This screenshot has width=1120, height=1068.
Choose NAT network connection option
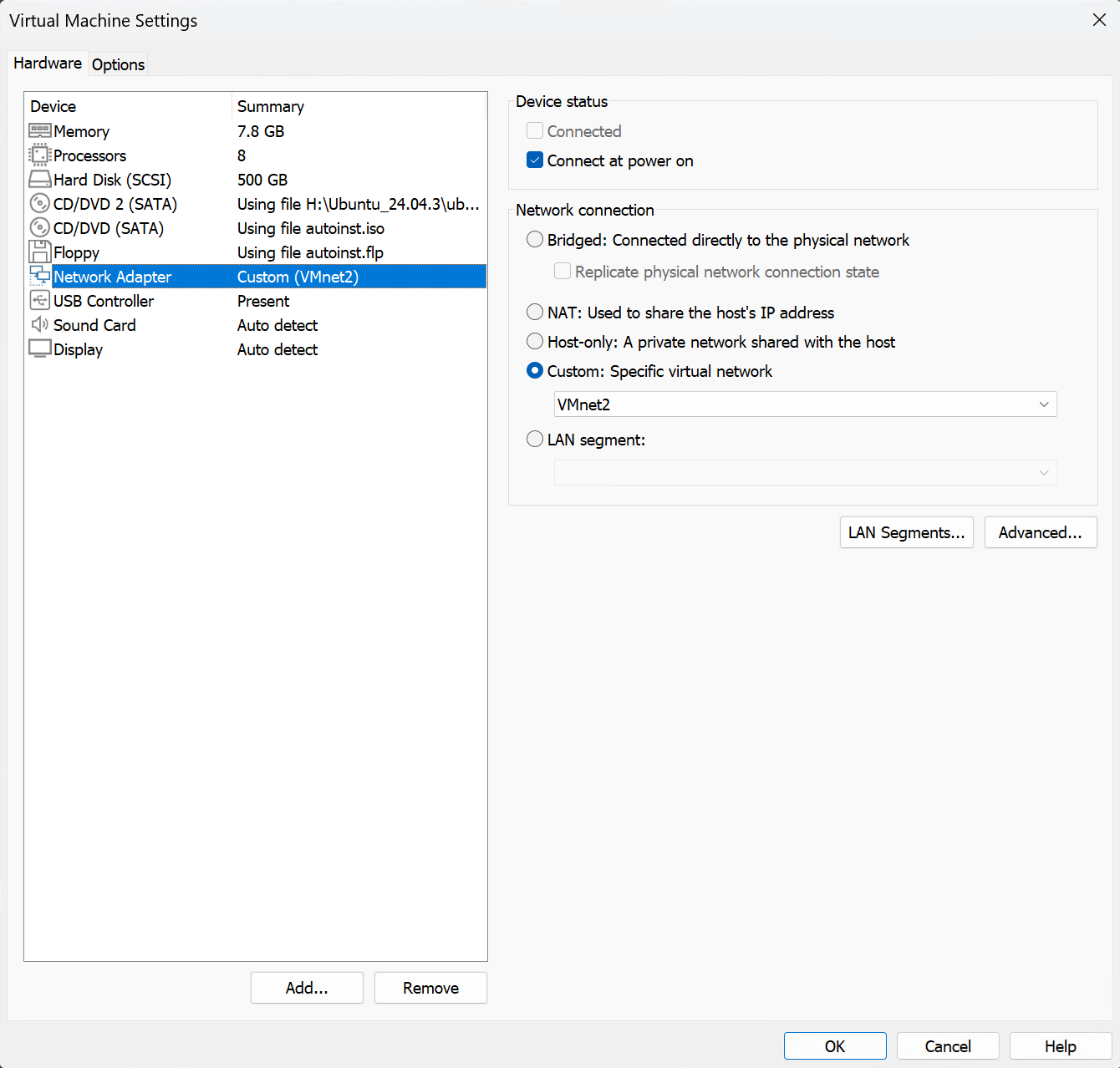(535, 313)
